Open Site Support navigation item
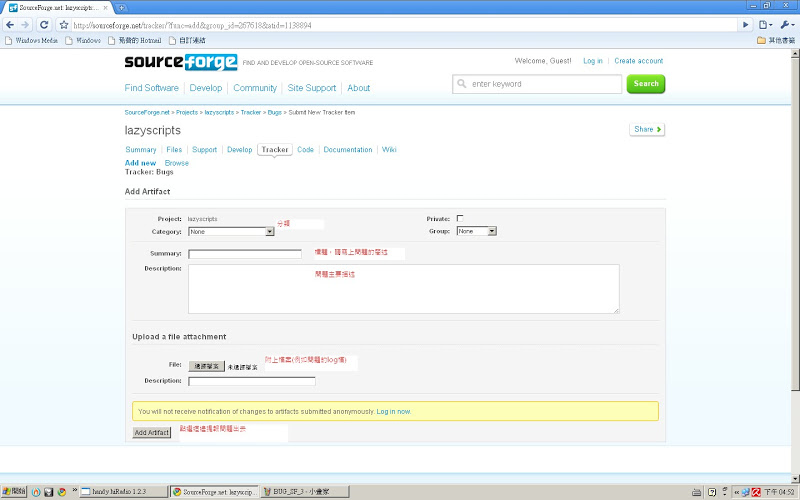The image size is (800, 500). [312, 88]
